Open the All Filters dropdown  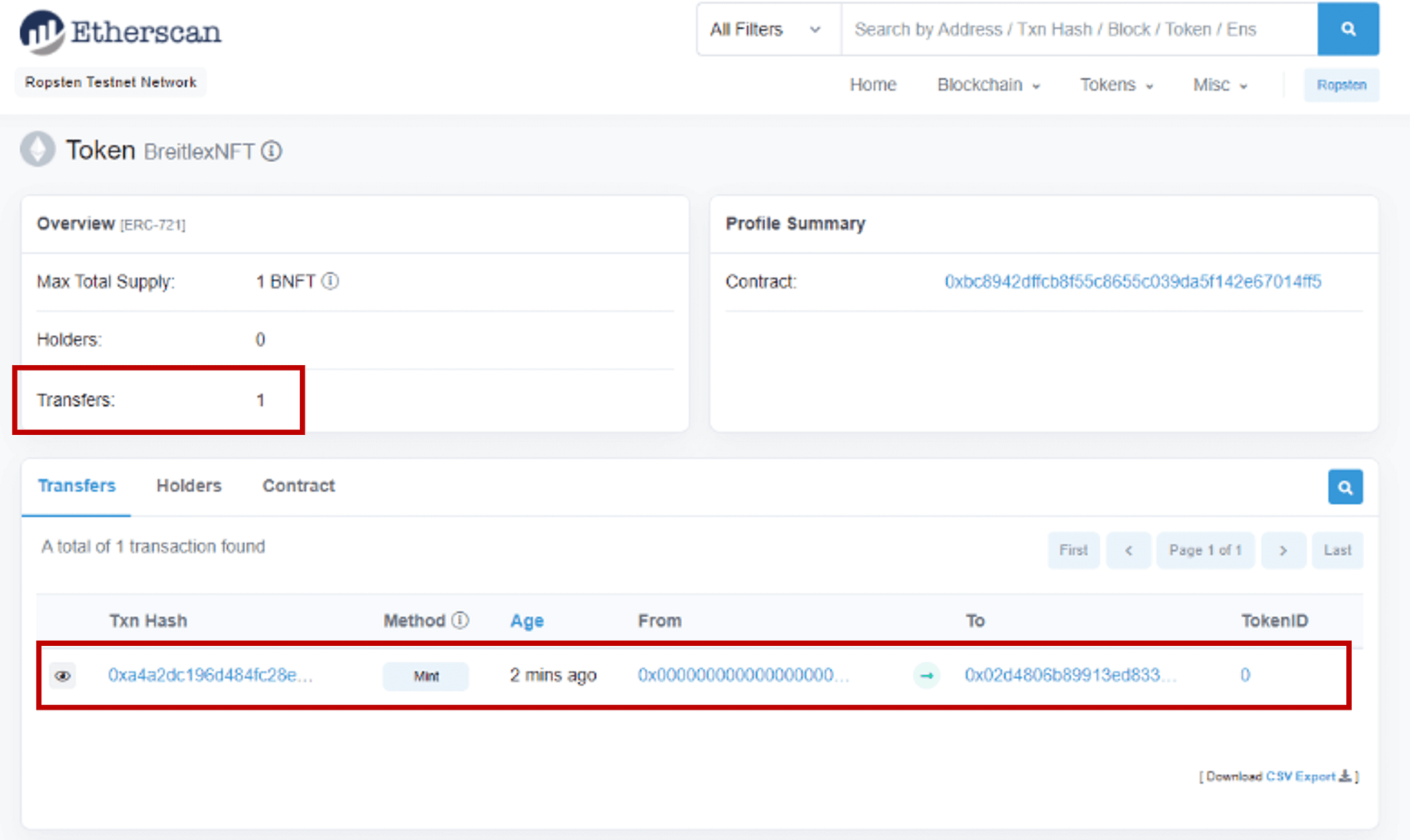[x=769, y=29]
